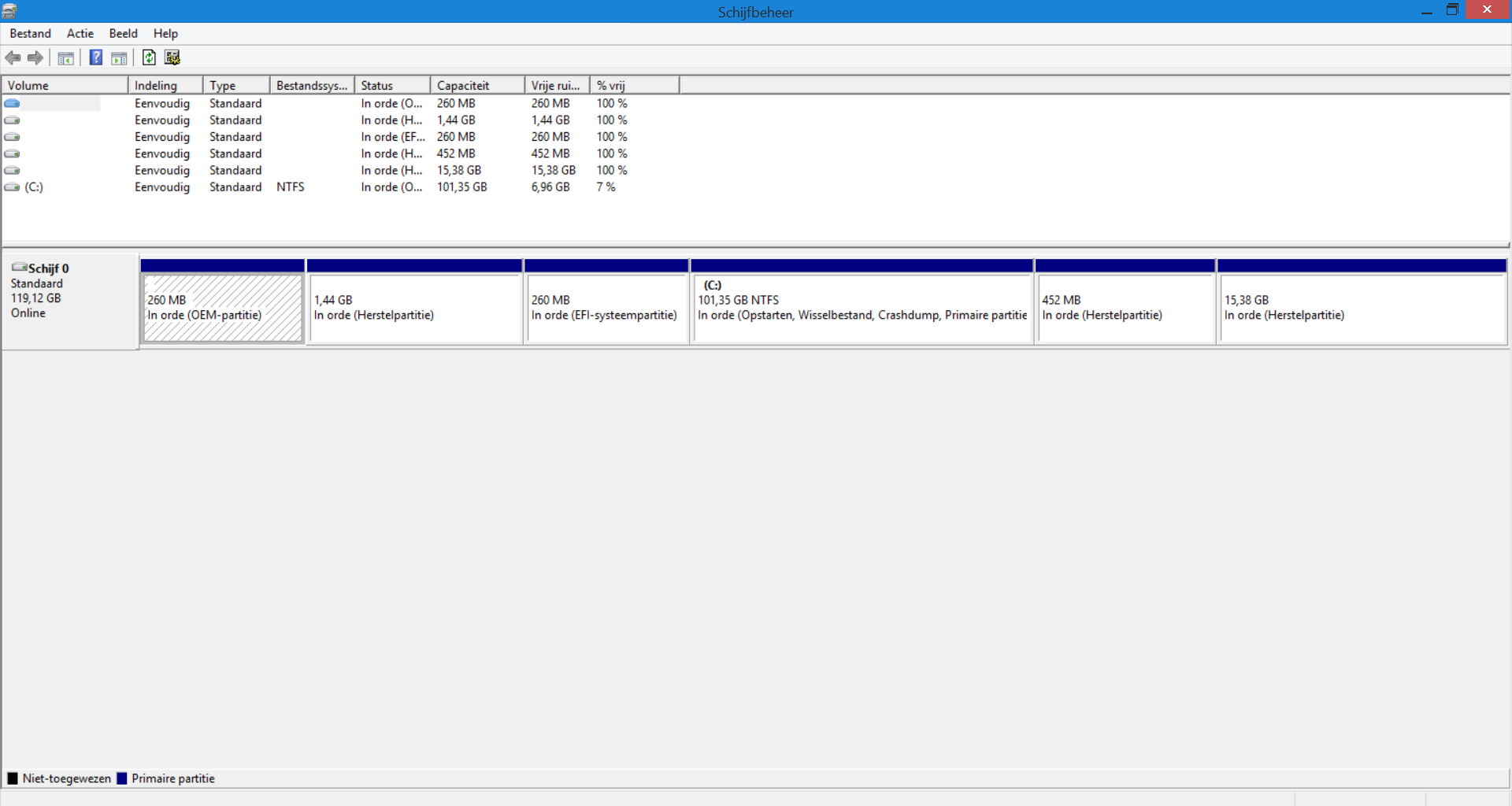
Task: Select the 260 MB EFI-systeempartitie block
Action: [x=606, y=307]
